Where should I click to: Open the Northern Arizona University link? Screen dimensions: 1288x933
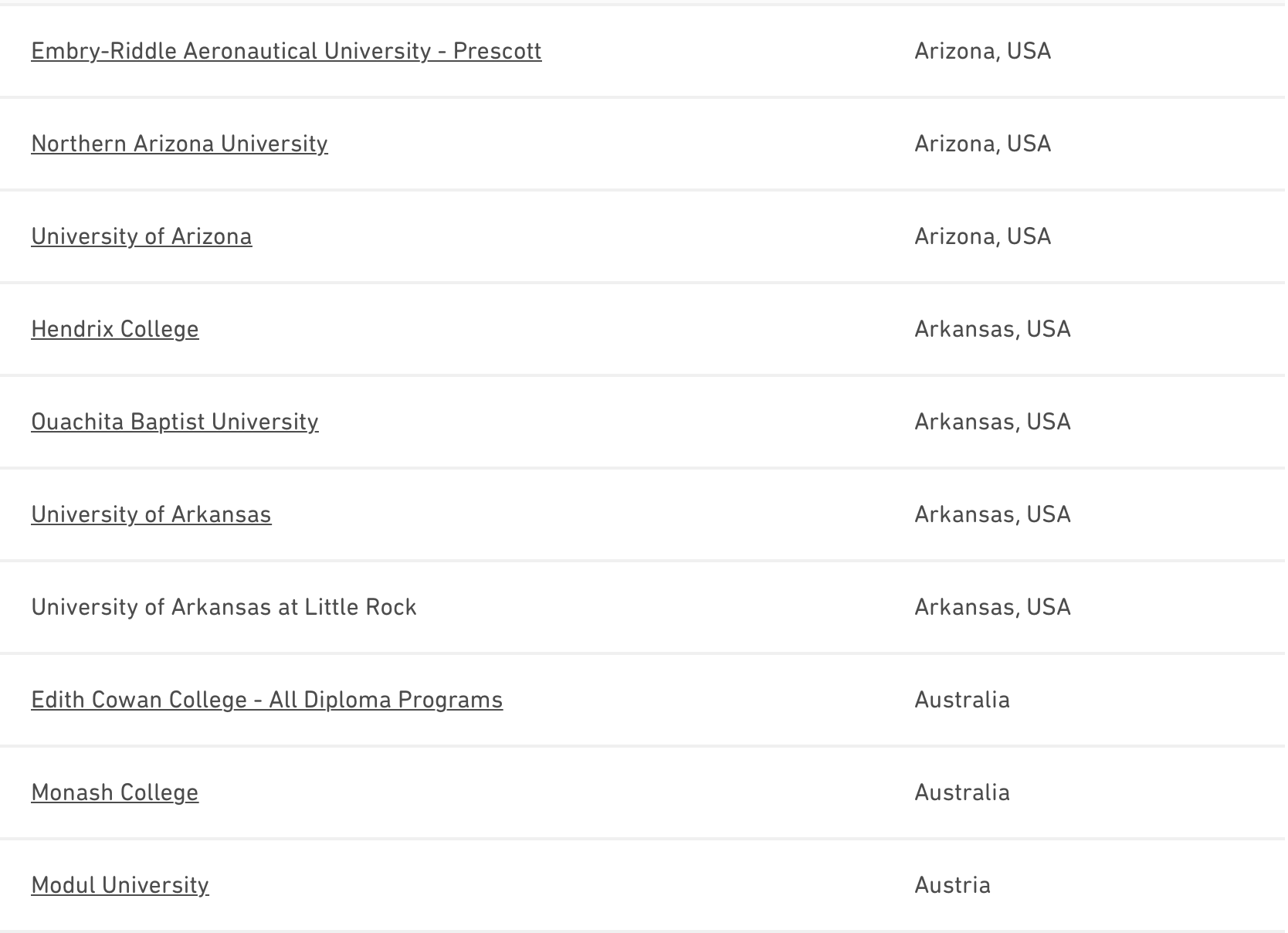179,144
